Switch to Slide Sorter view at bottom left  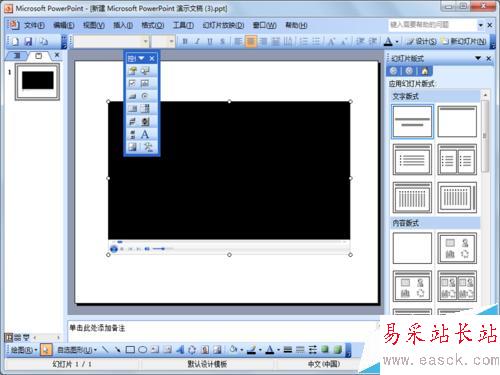click(x=17, y=337)
